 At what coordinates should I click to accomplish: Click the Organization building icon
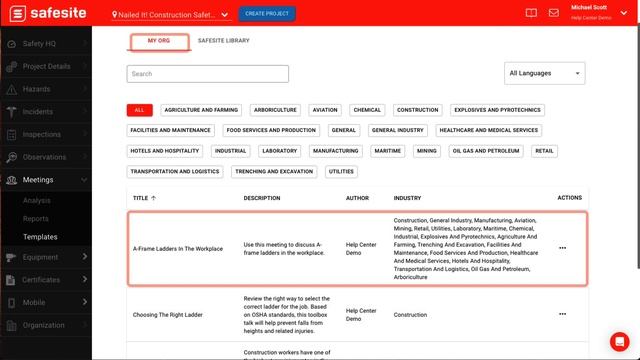click(11, 325)
